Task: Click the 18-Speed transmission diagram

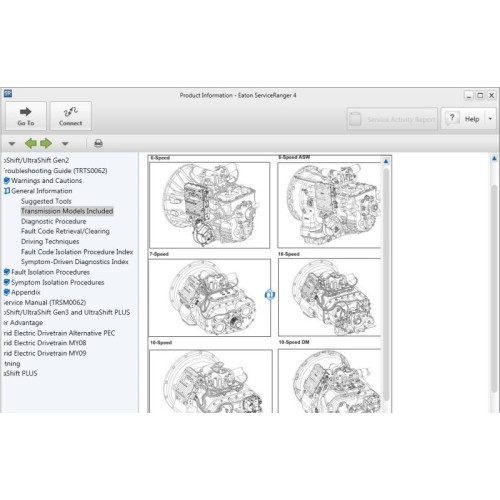Action: click(329, 297)
